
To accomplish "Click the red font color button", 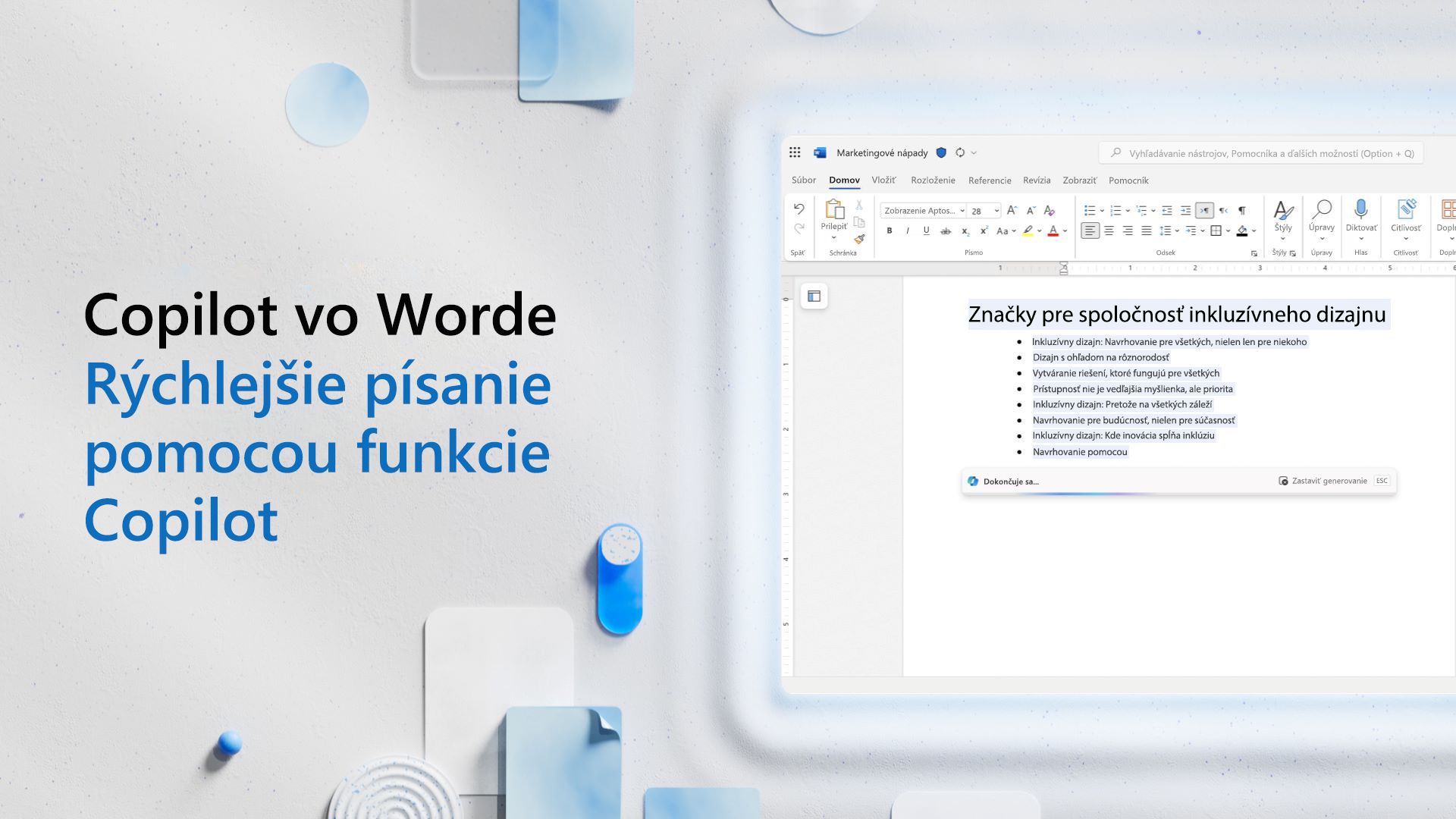I will (1053, 231).
